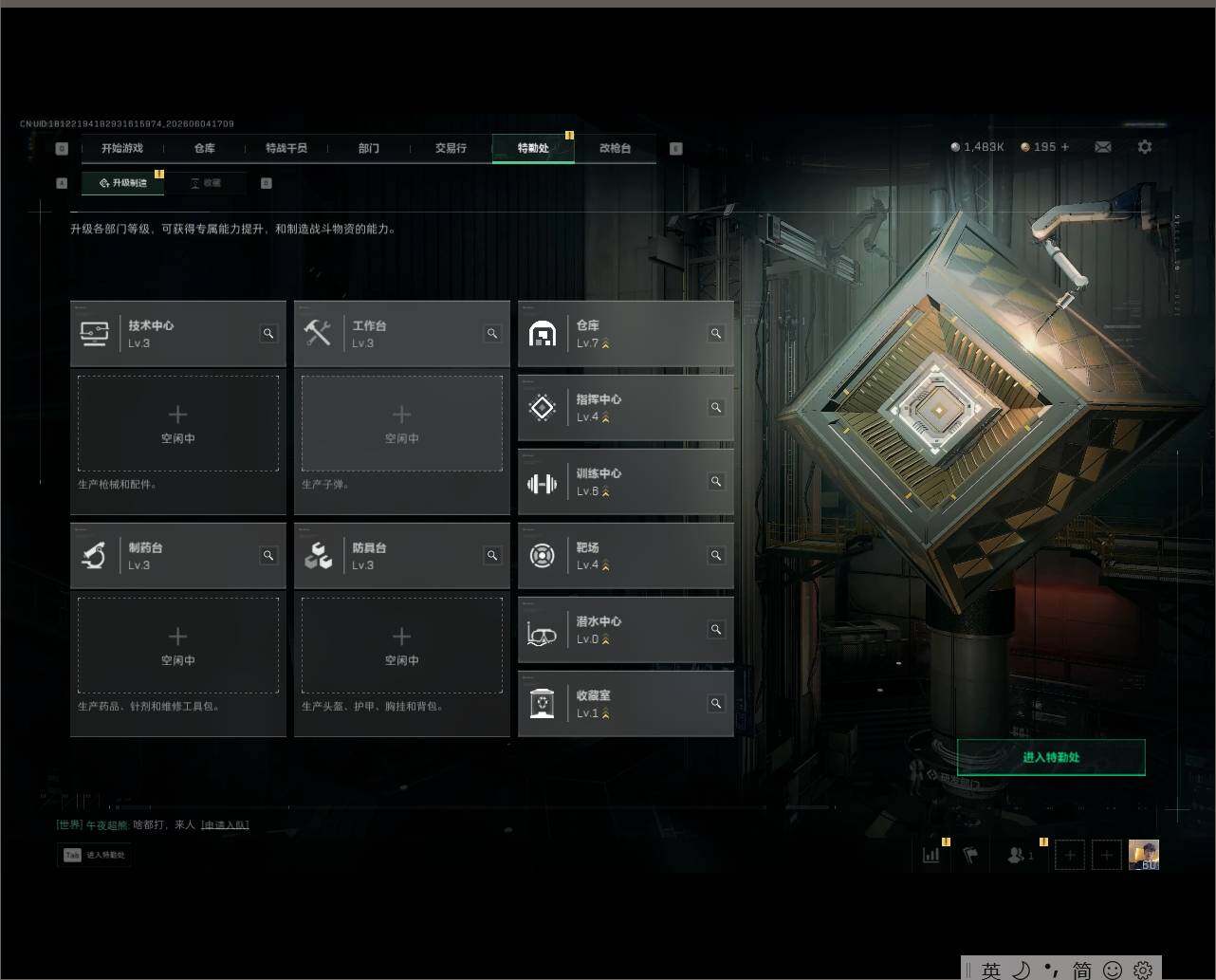Click the upgrade arrow beside 仓库 Lv.7
The image size is (1216, 980).
tap(605, 343)
